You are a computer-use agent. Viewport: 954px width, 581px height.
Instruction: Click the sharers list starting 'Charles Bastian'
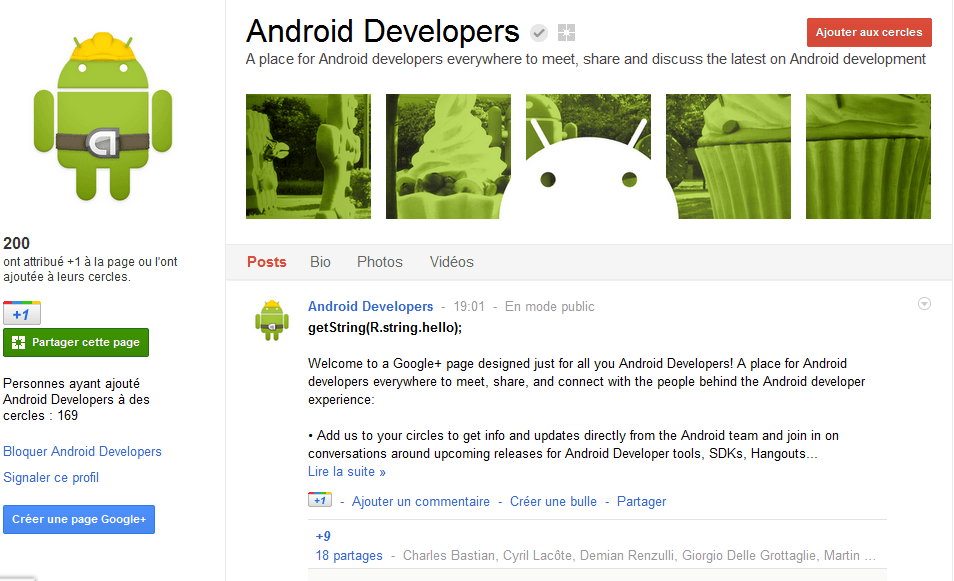tap(639, 555)
